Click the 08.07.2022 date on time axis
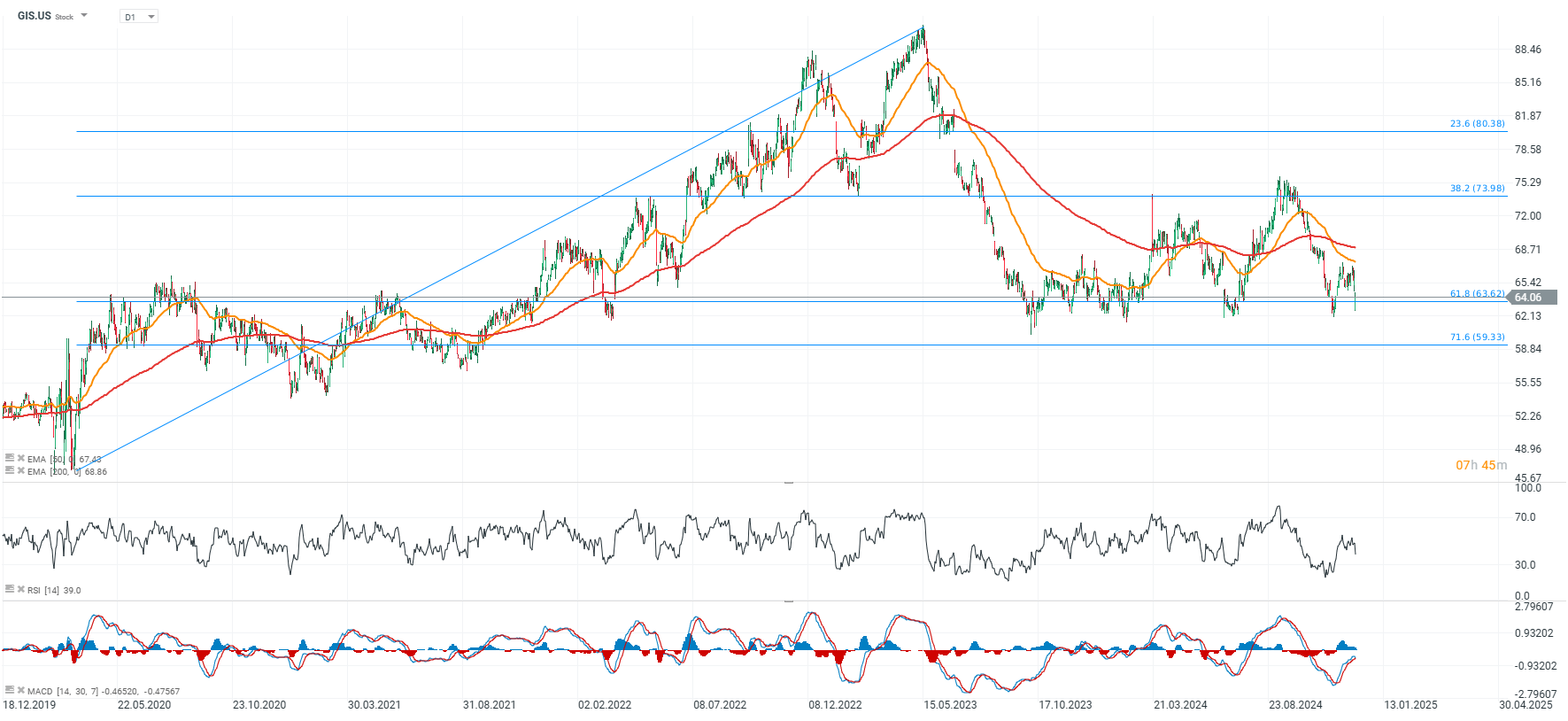 pos(720,705)
